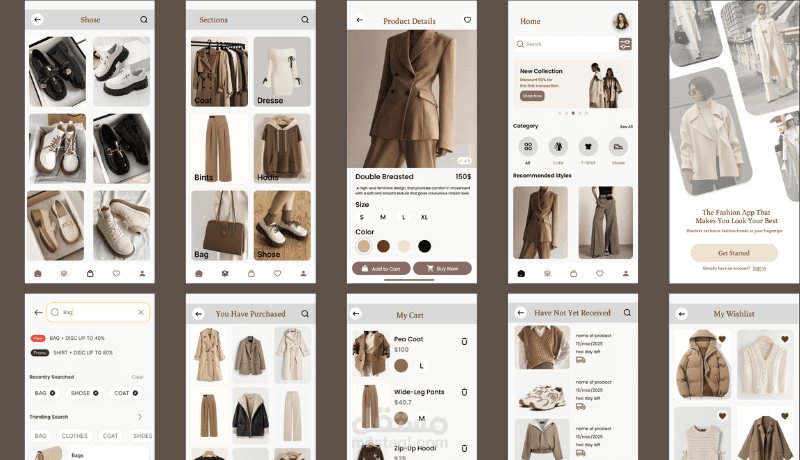Screen dimensions: 800x460
Task: Select size M on Product Details
Action: (383, 217)
